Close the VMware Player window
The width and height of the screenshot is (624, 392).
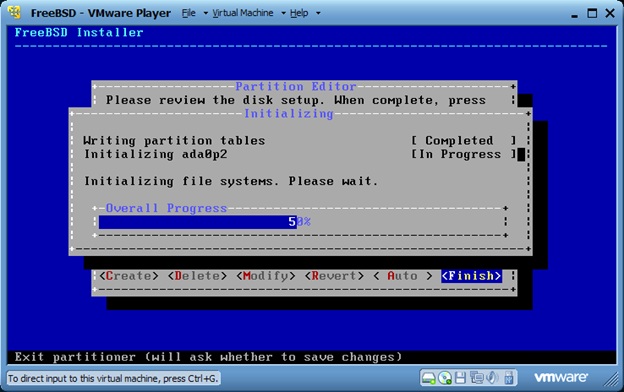(610, 14)
